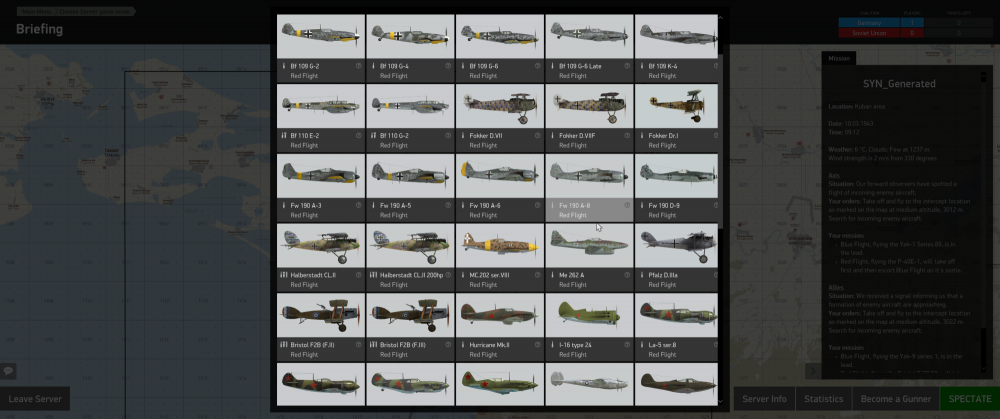This screenshot has height=419, width=1000.
Task: Click the up arrow of the aircraft list
Action: 721,18
